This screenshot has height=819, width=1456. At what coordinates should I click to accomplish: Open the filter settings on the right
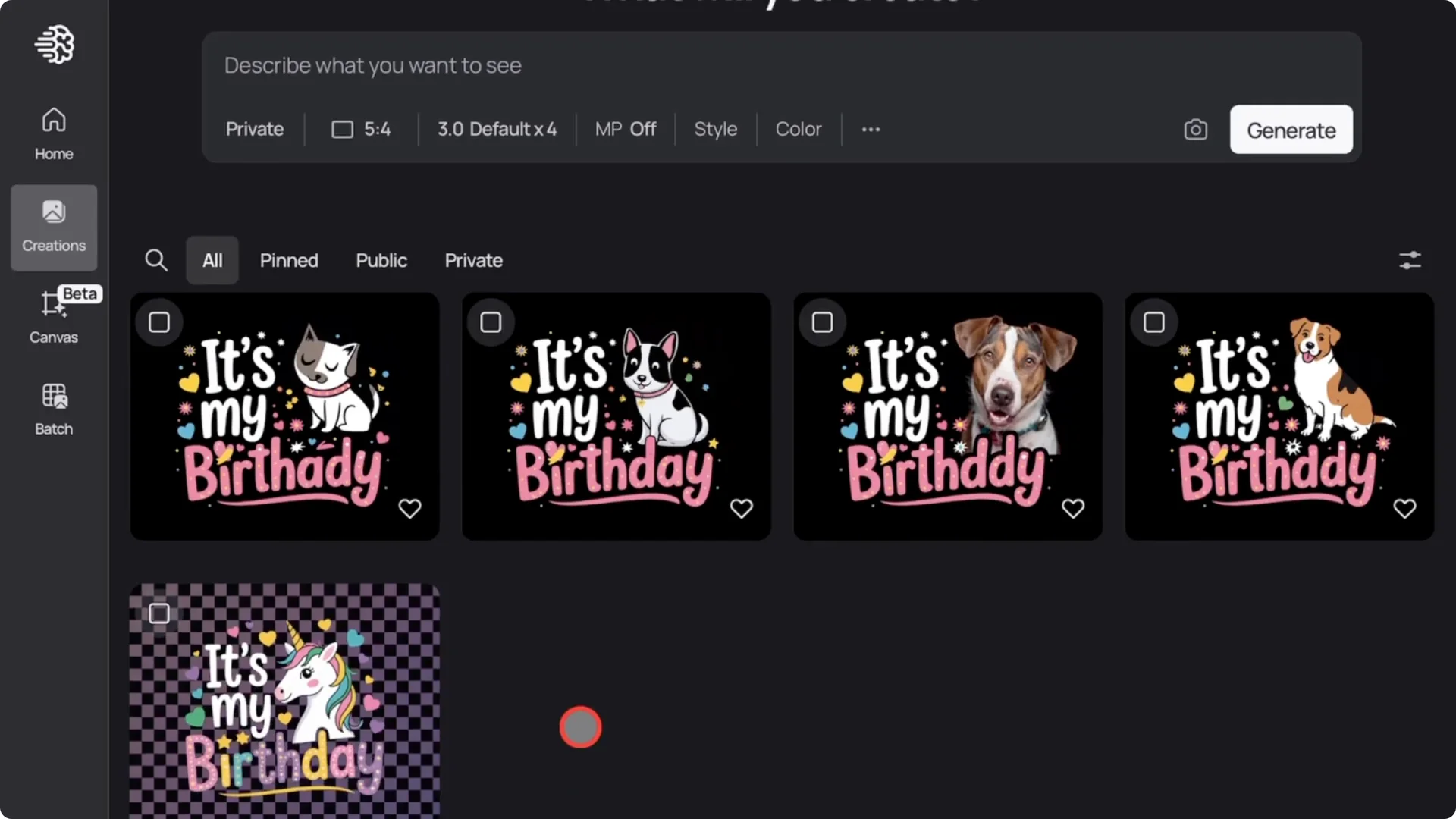[1410, 260]
